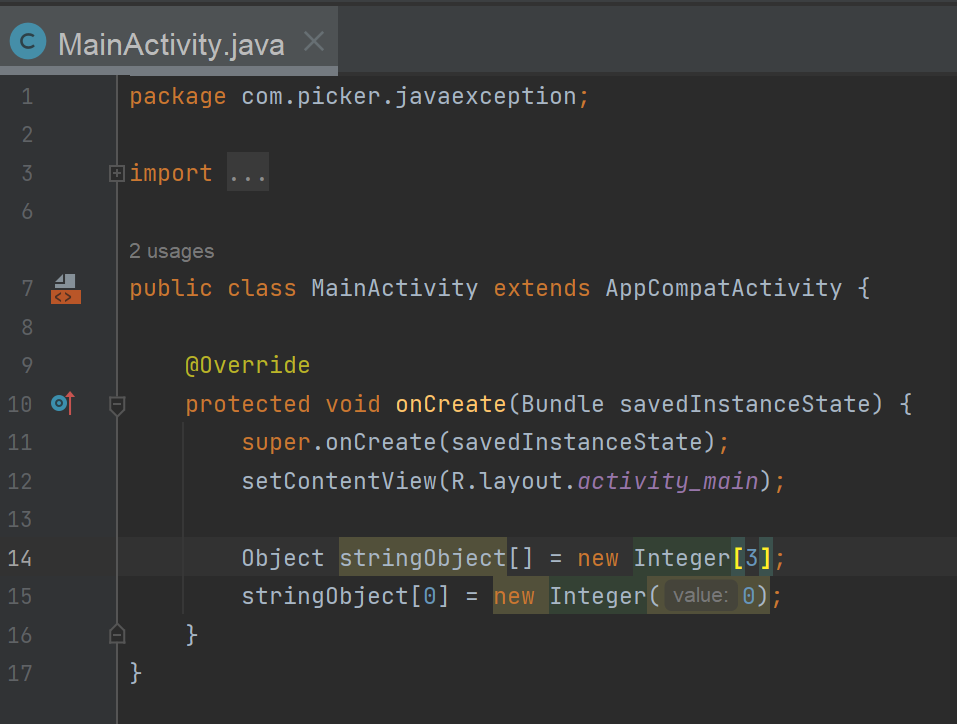Select the MainActivity.java editor tab
The image size is (957, 724).
[x=169, y=42]
